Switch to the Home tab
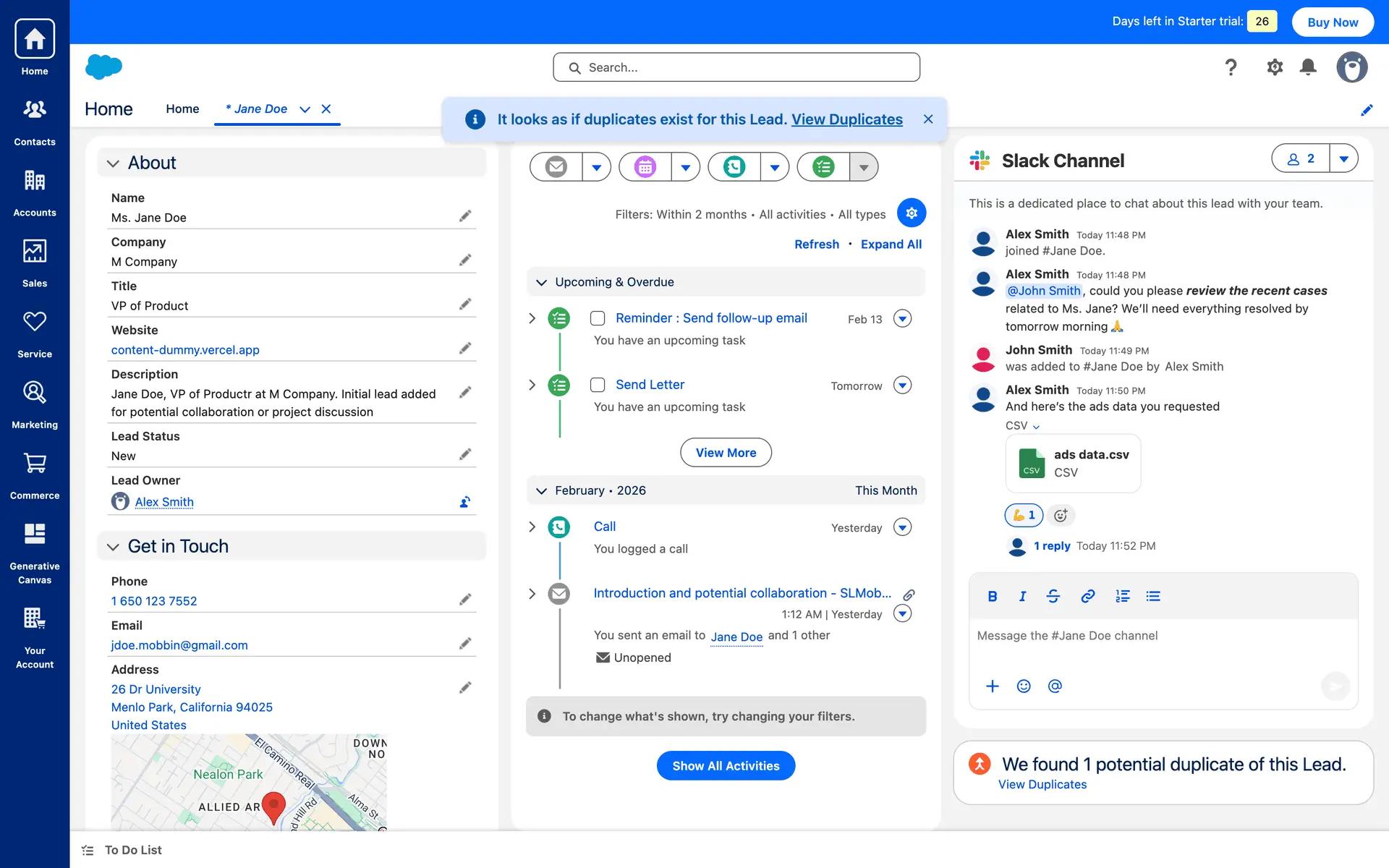Image resolution: width=1389 pixels, height=868 pixels. coord(182,109)
